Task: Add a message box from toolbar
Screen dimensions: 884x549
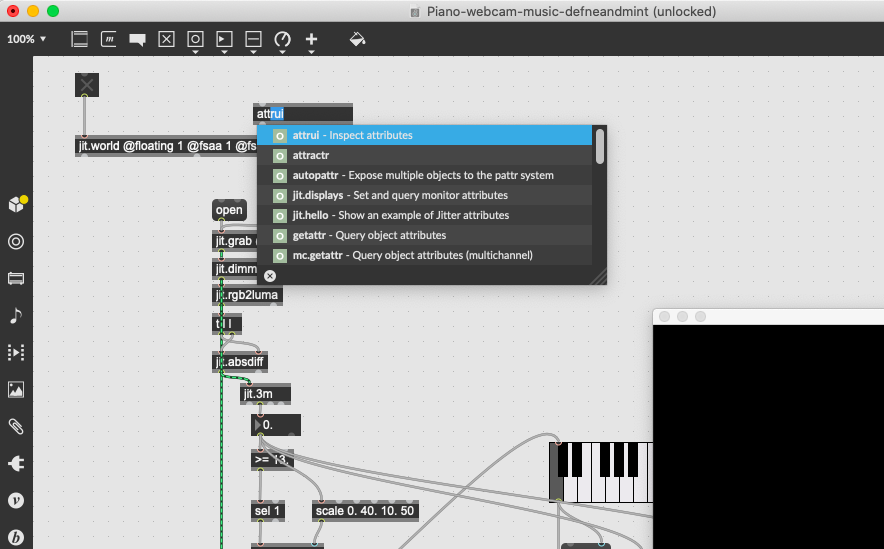Action: (x=109, y=39)
